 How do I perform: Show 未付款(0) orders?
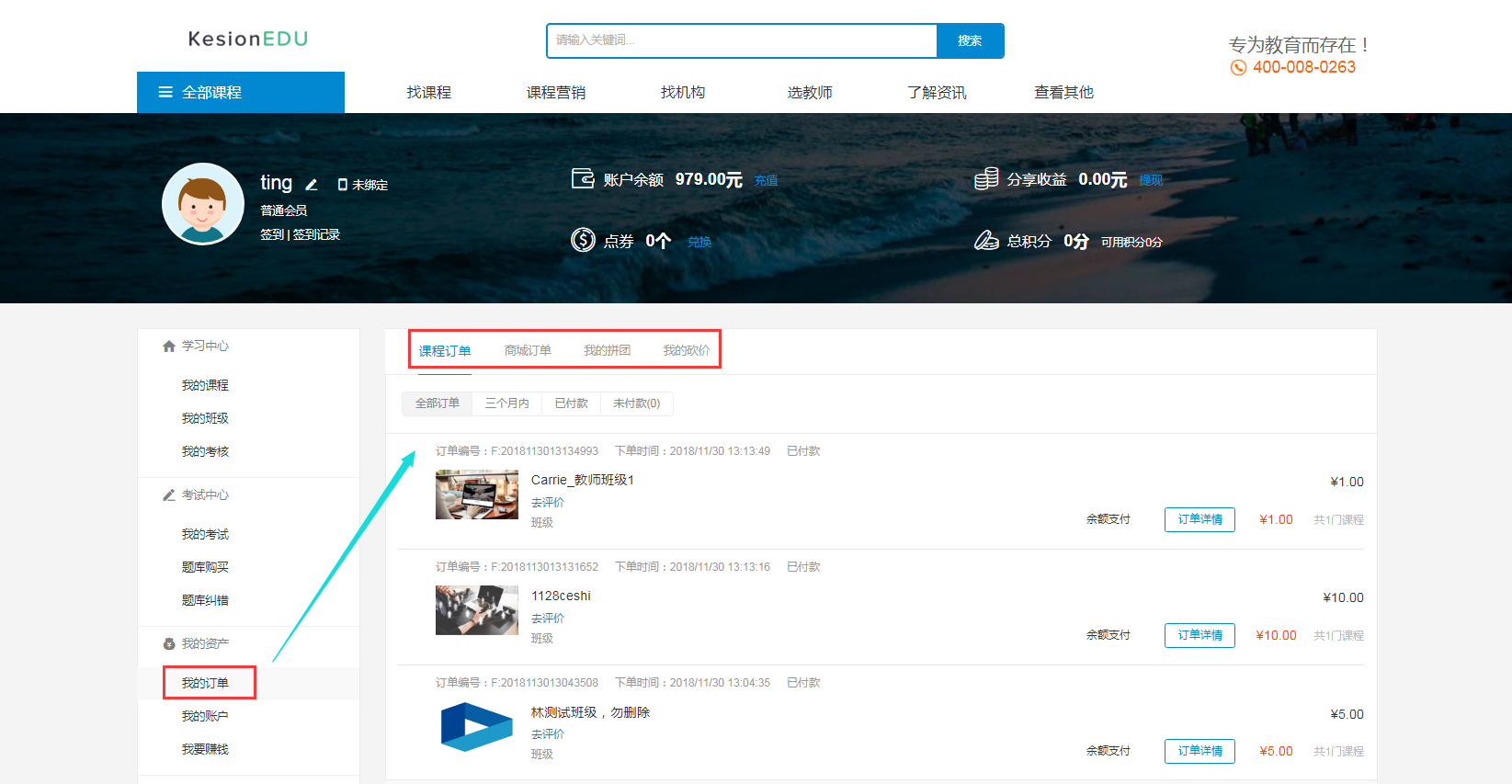(x=636, y=403)
